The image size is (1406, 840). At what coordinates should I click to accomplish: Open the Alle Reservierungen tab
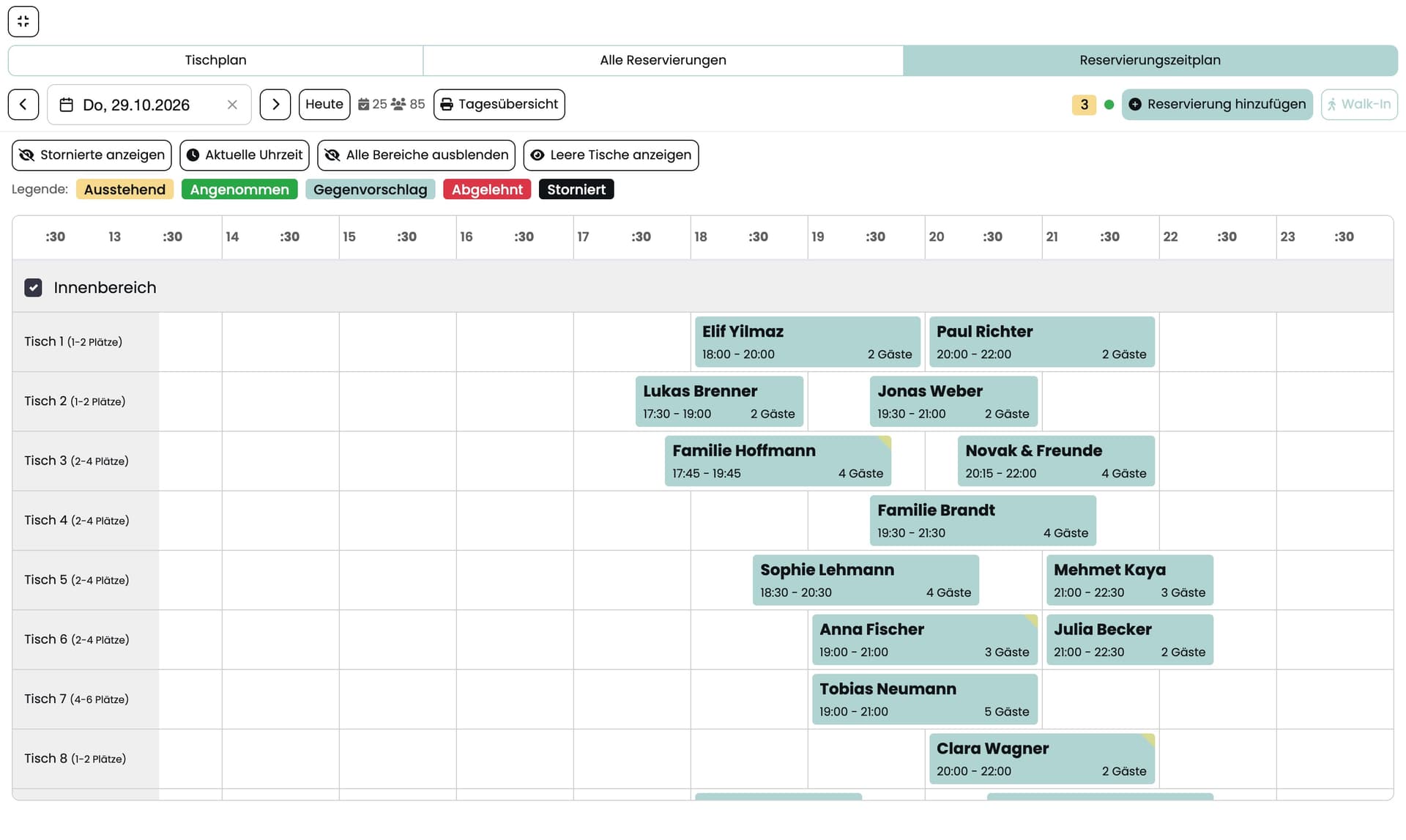click(x=663, y=60)
